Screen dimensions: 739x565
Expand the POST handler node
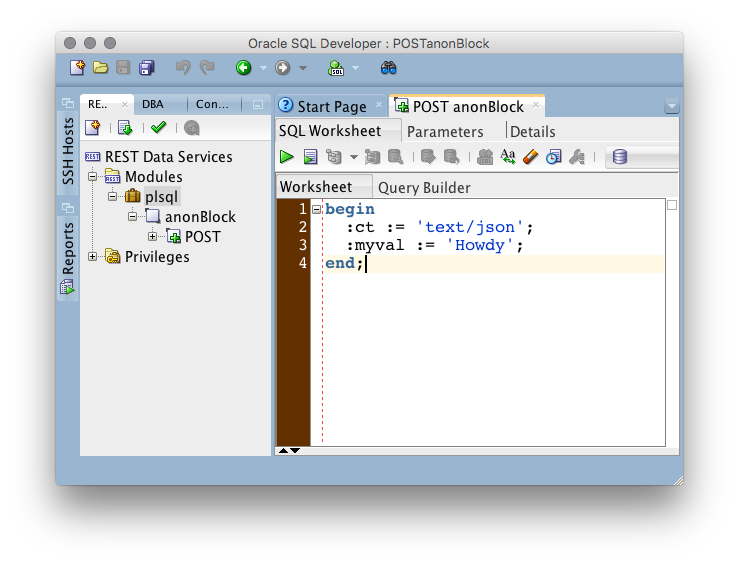click(x=152, y=236)
